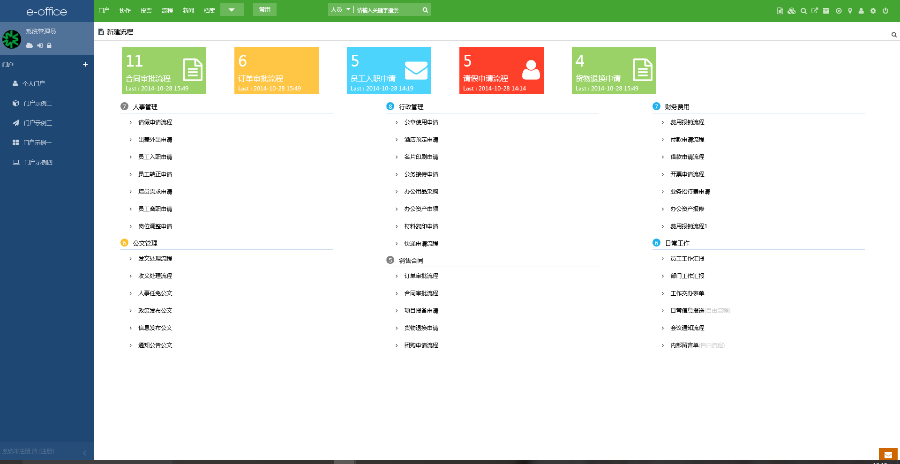Viewport: 900px width, 464px height.
Task: Open the sidebar portal with the paper-plane icon
Action: tap(33, 123)
